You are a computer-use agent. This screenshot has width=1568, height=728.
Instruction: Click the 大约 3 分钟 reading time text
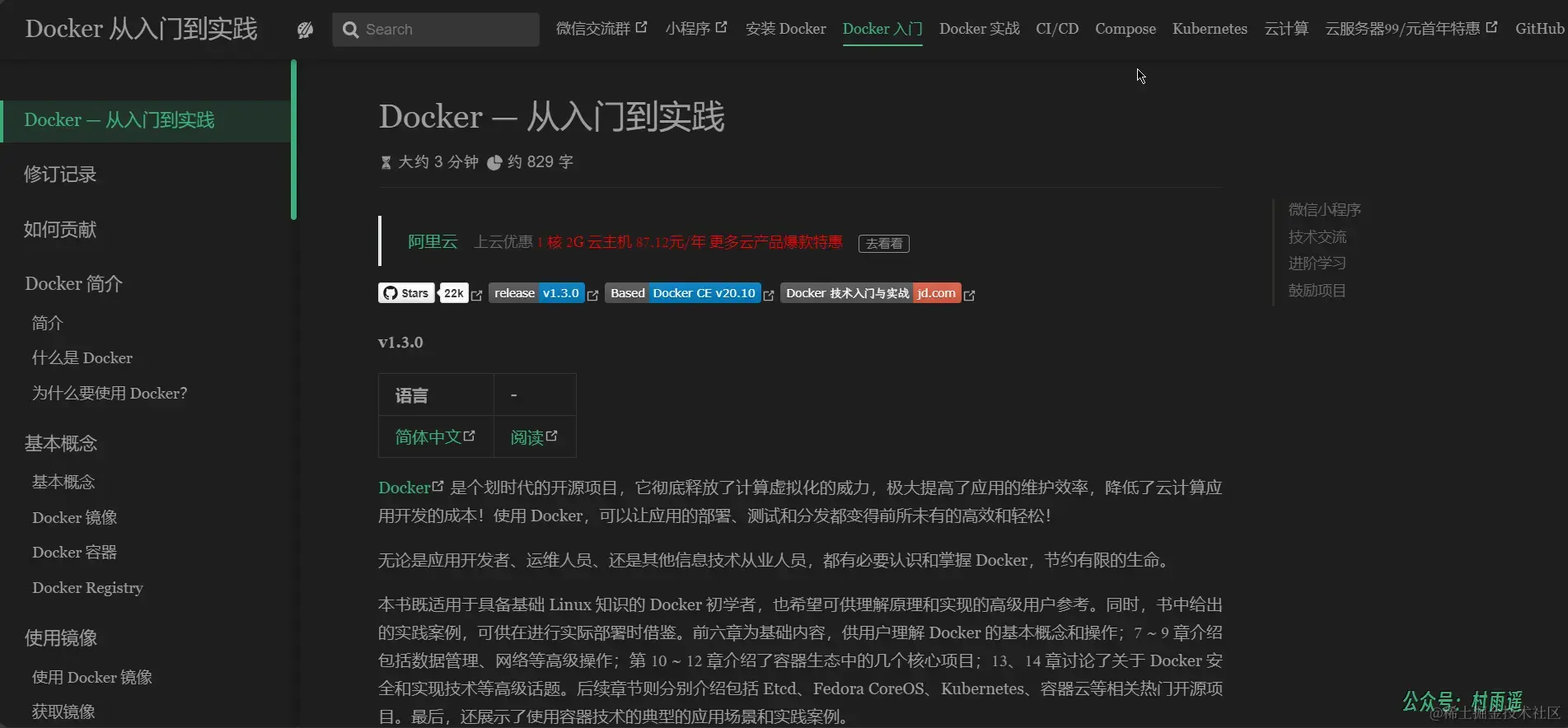(438, 162)
